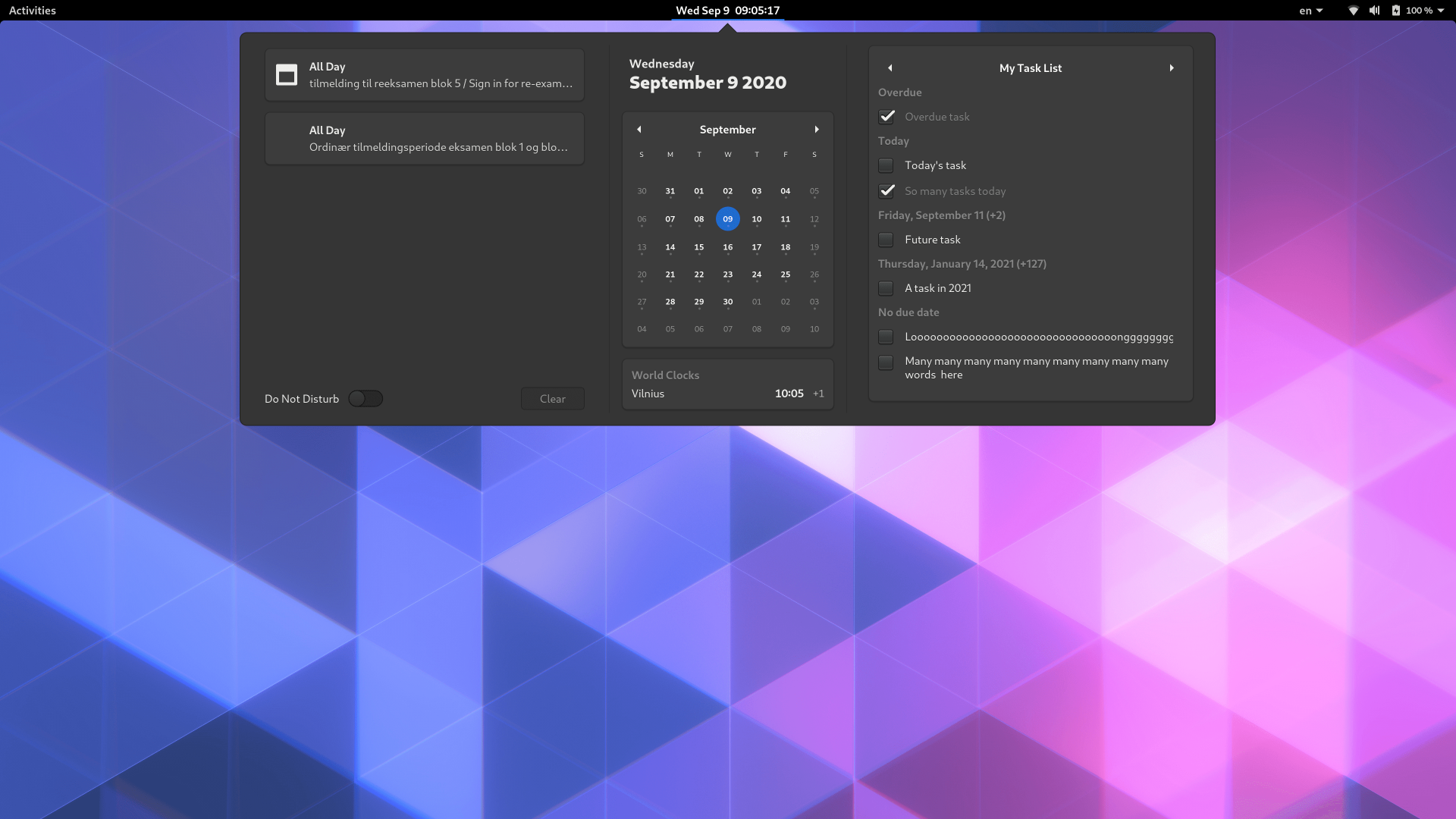This screenshot has width=1456, height=819.
Task: Check the Future task checkbox
Action: 885,239
